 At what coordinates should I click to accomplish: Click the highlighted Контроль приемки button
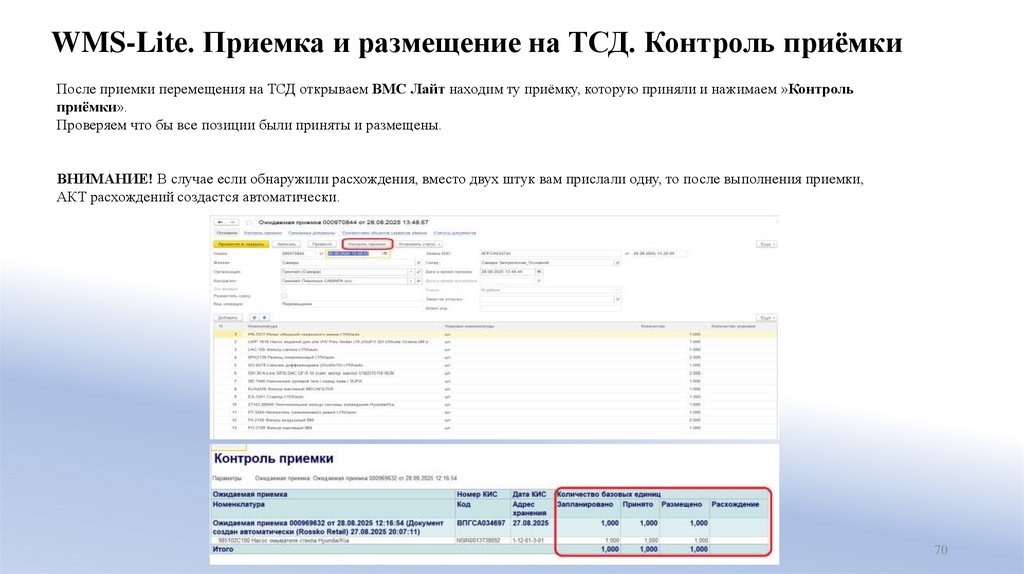pyautogui.click(x=367, y=244)
